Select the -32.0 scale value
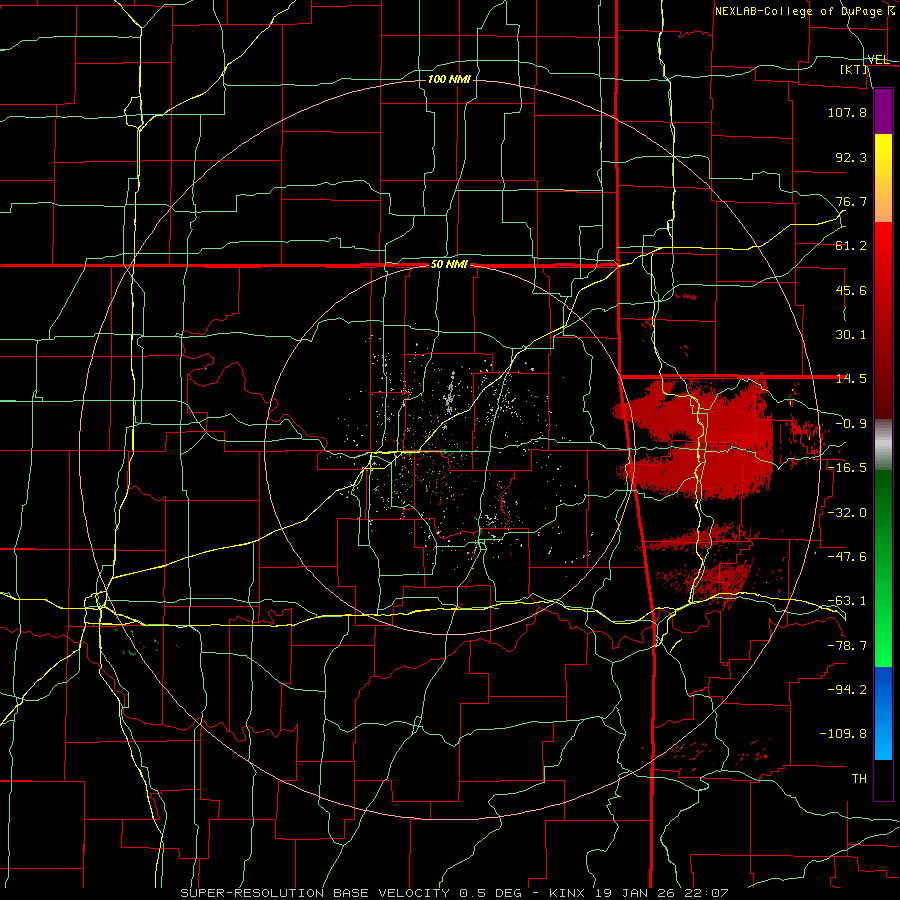 click(x=847, y=513)
